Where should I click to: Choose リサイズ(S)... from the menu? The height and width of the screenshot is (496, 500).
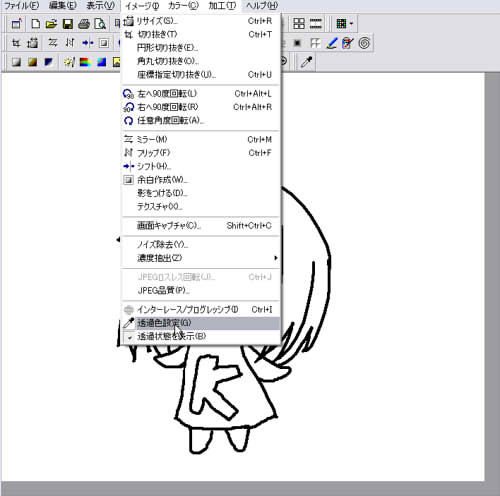(201, 21)
